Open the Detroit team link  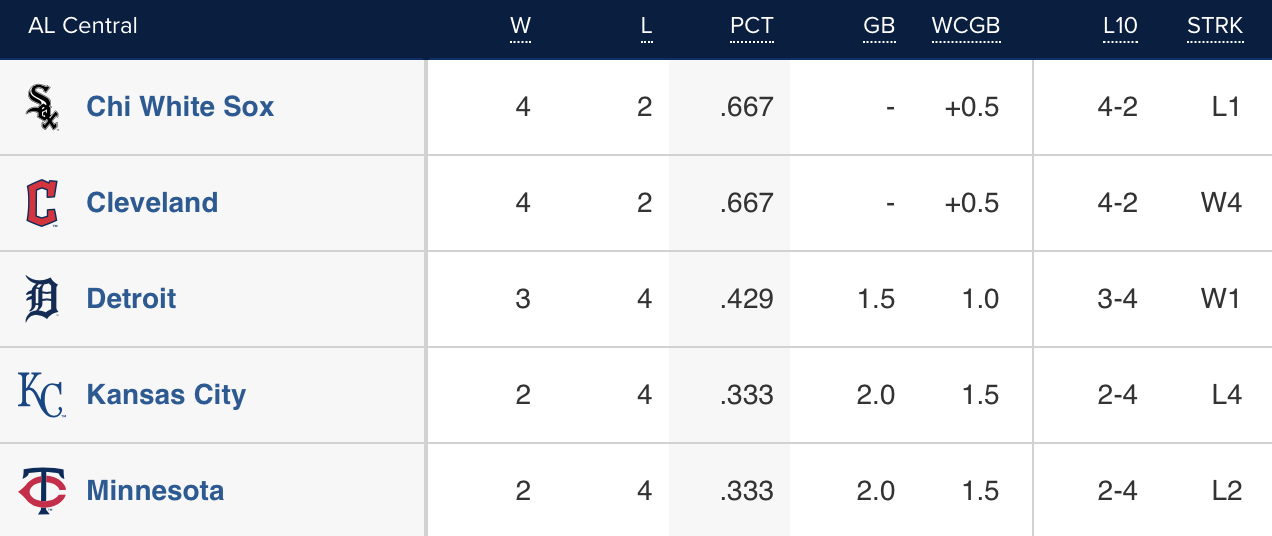(131, 299)
